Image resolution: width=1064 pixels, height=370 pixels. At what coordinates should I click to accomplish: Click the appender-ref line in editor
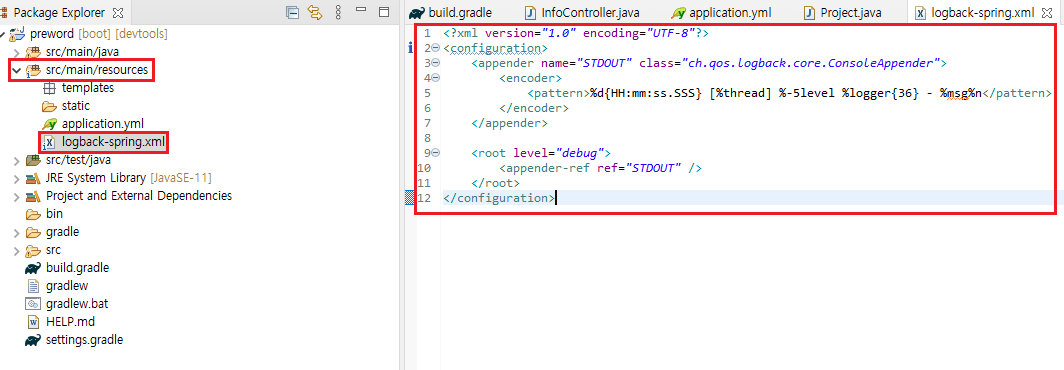point(601,168)
